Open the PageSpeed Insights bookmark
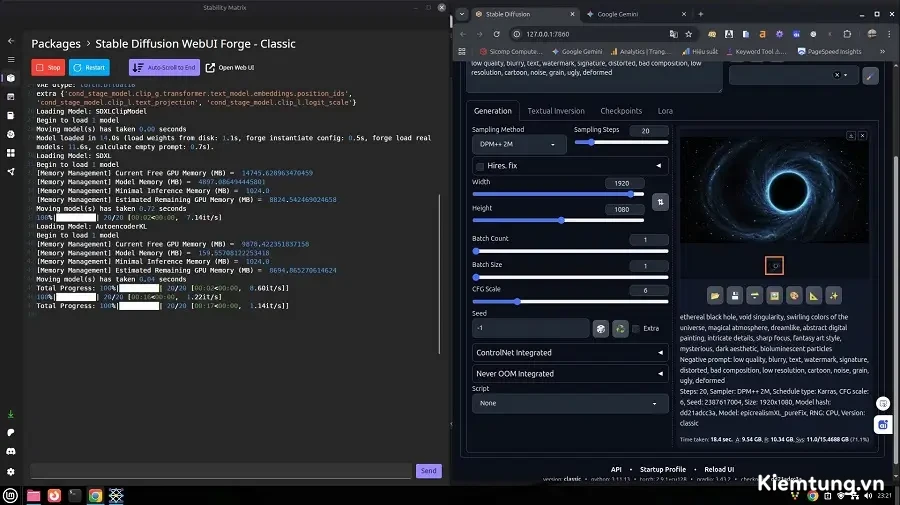This screenshot has height=505, width=900. click(x=829, y=52)
